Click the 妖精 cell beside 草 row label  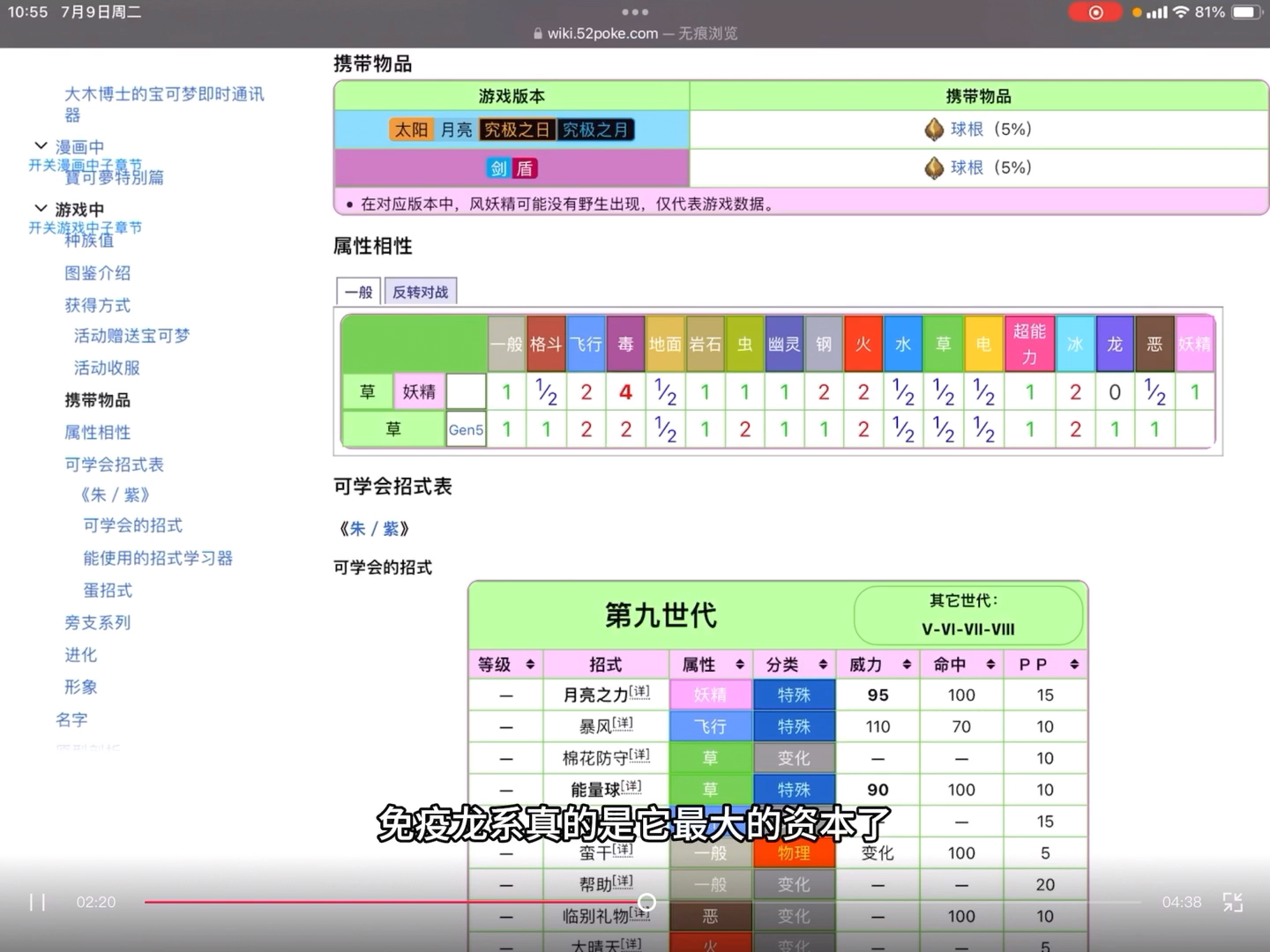pos(419,391)
